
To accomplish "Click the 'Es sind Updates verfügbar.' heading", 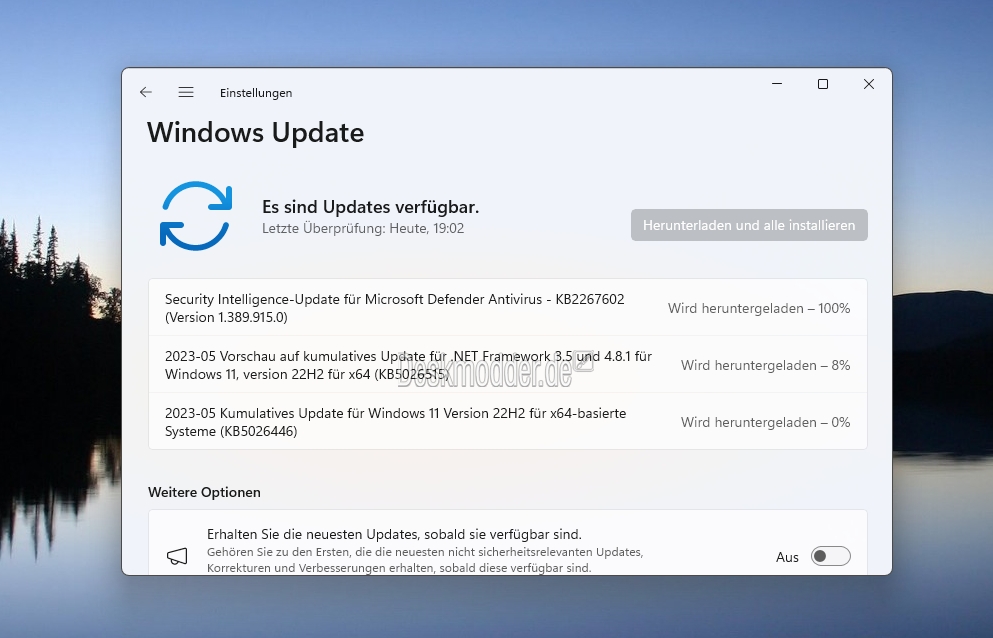I will pos(370,207).
